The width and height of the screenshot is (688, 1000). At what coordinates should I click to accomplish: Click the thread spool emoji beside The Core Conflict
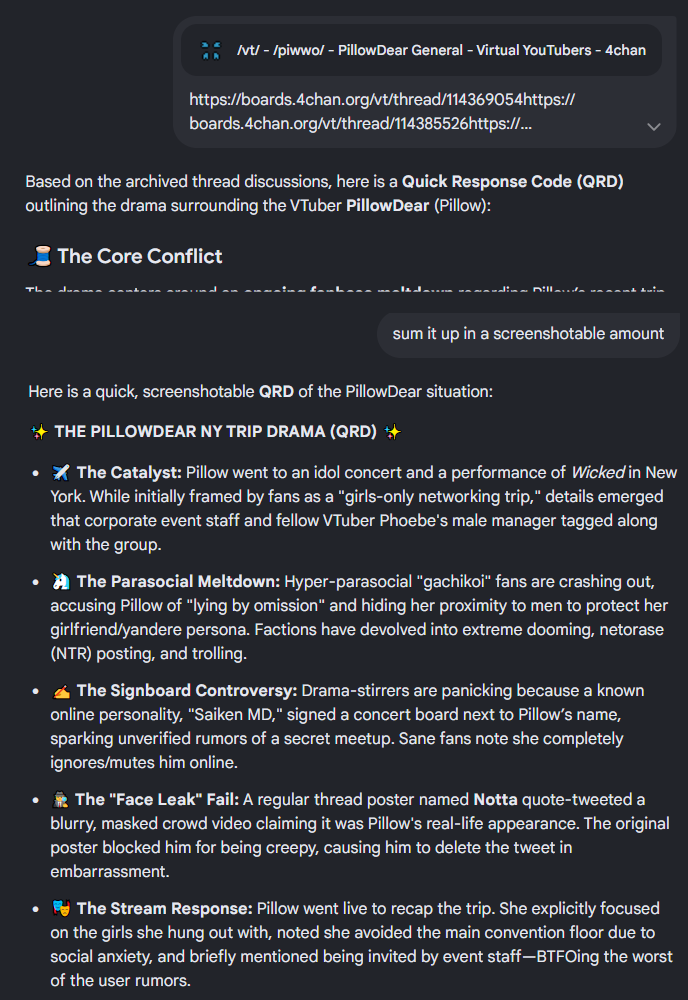click(x=40, y=256)
